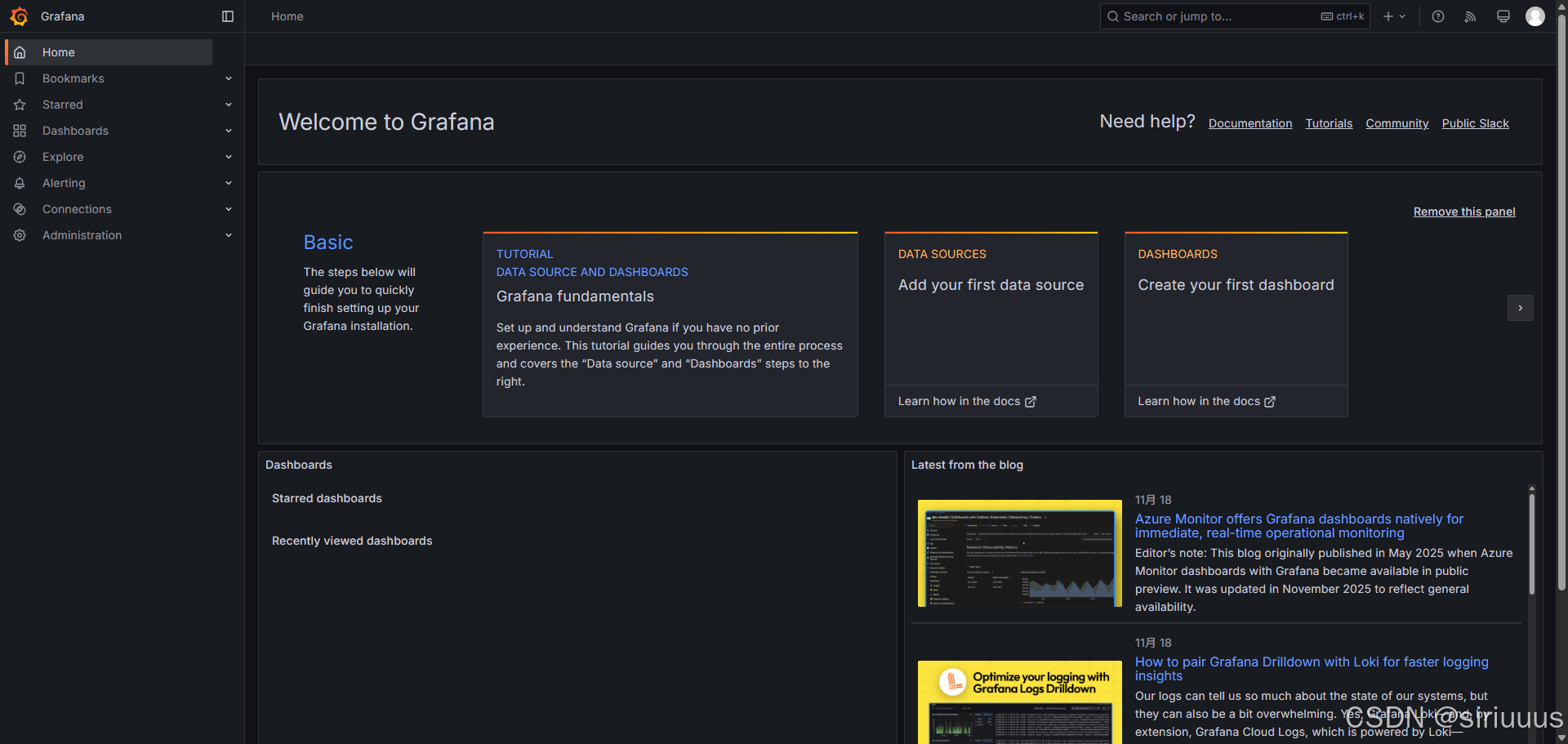Click the blog panel scrollbar
Screen dimensions: 1568x744
click(1532, 543)
